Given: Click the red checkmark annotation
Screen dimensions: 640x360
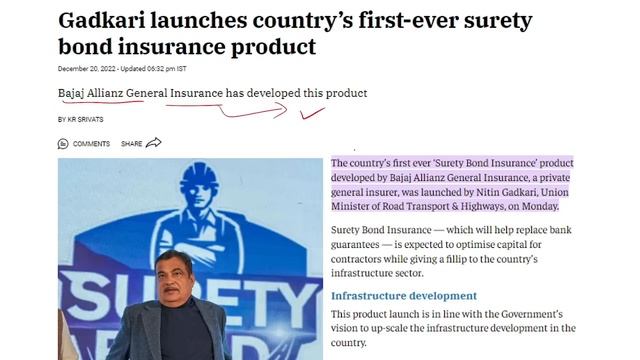Looking at the screenshot, I should pyautogui.click(x=312, y=113).
